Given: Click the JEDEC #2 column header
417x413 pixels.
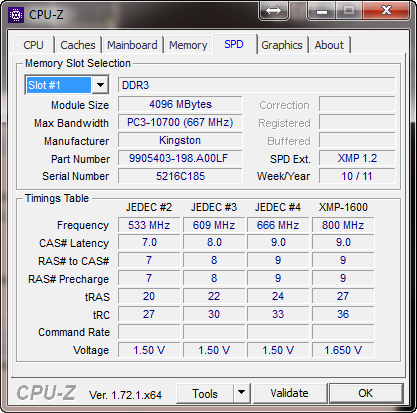Looking at the screenshot, I should pyautogui.click(x=149, y=207).
